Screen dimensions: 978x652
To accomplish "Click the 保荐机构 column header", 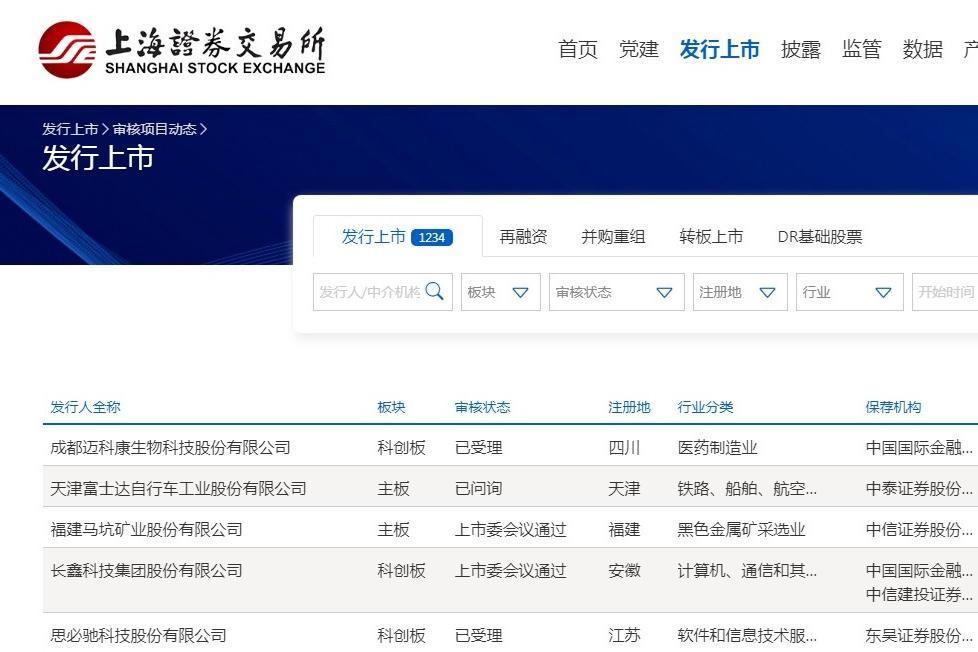I will (893, 407).
